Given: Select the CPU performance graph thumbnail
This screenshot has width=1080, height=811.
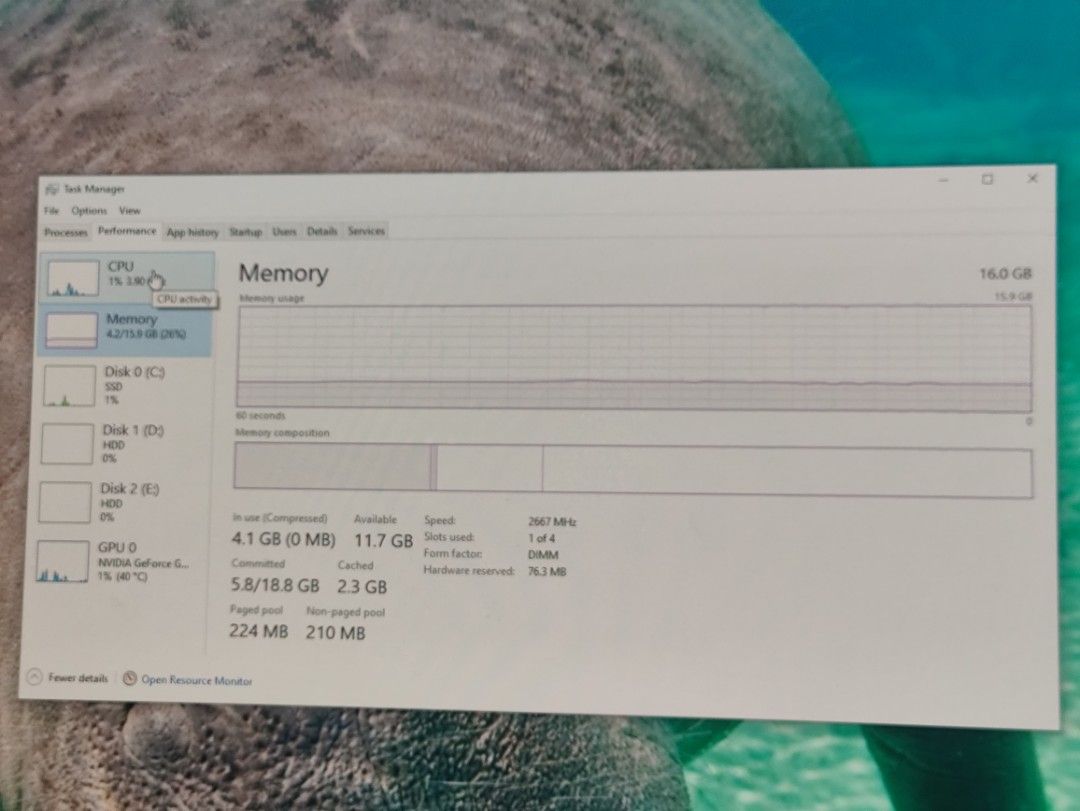Looking at the screenshot, I should (x=73, y=278).
